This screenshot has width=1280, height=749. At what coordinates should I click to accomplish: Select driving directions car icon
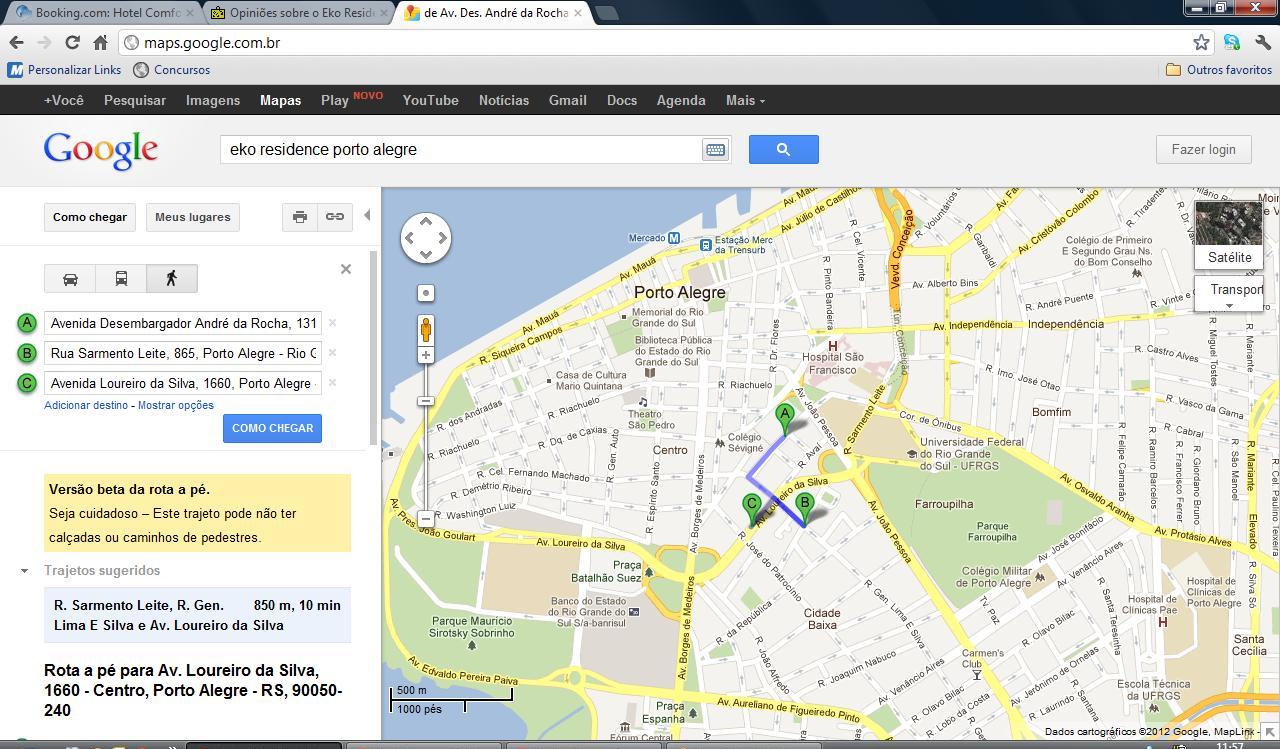coord(70,279)
